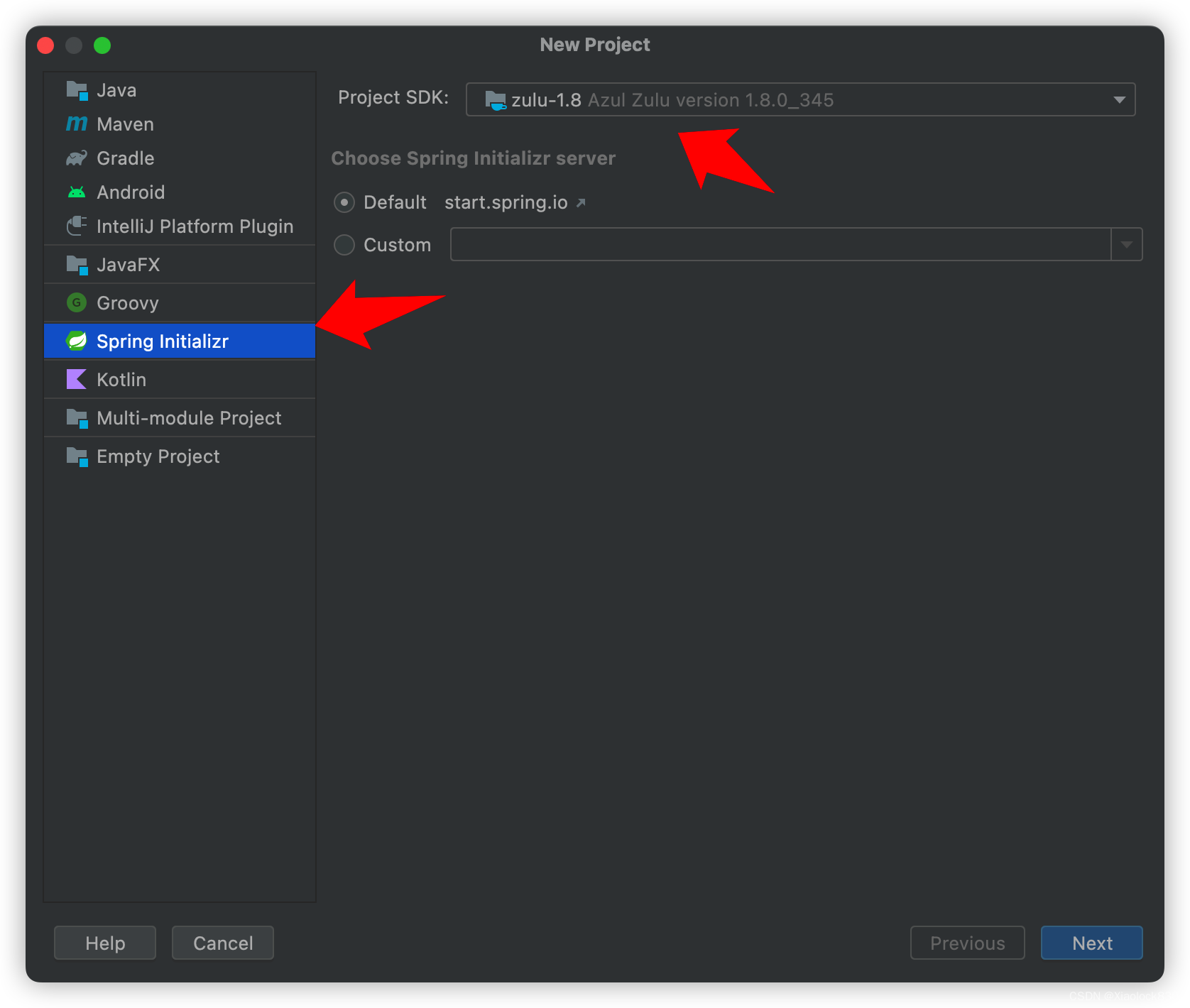
Task: Pick Groovy from the project types
Action: [x=180, y=303]
